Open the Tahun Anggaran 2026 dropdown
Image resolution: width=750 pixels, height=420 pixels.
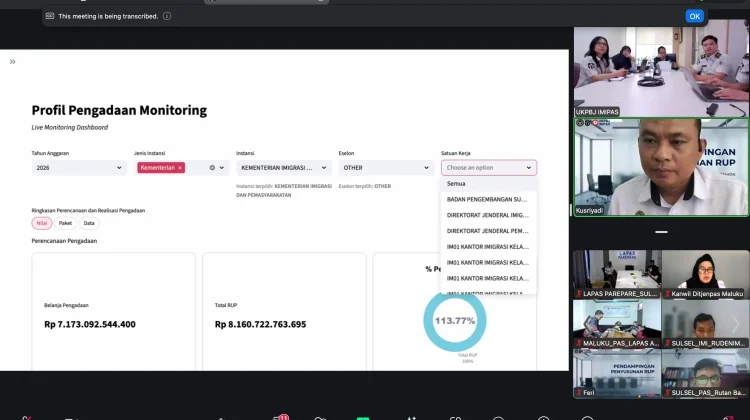tap(79, 168)
